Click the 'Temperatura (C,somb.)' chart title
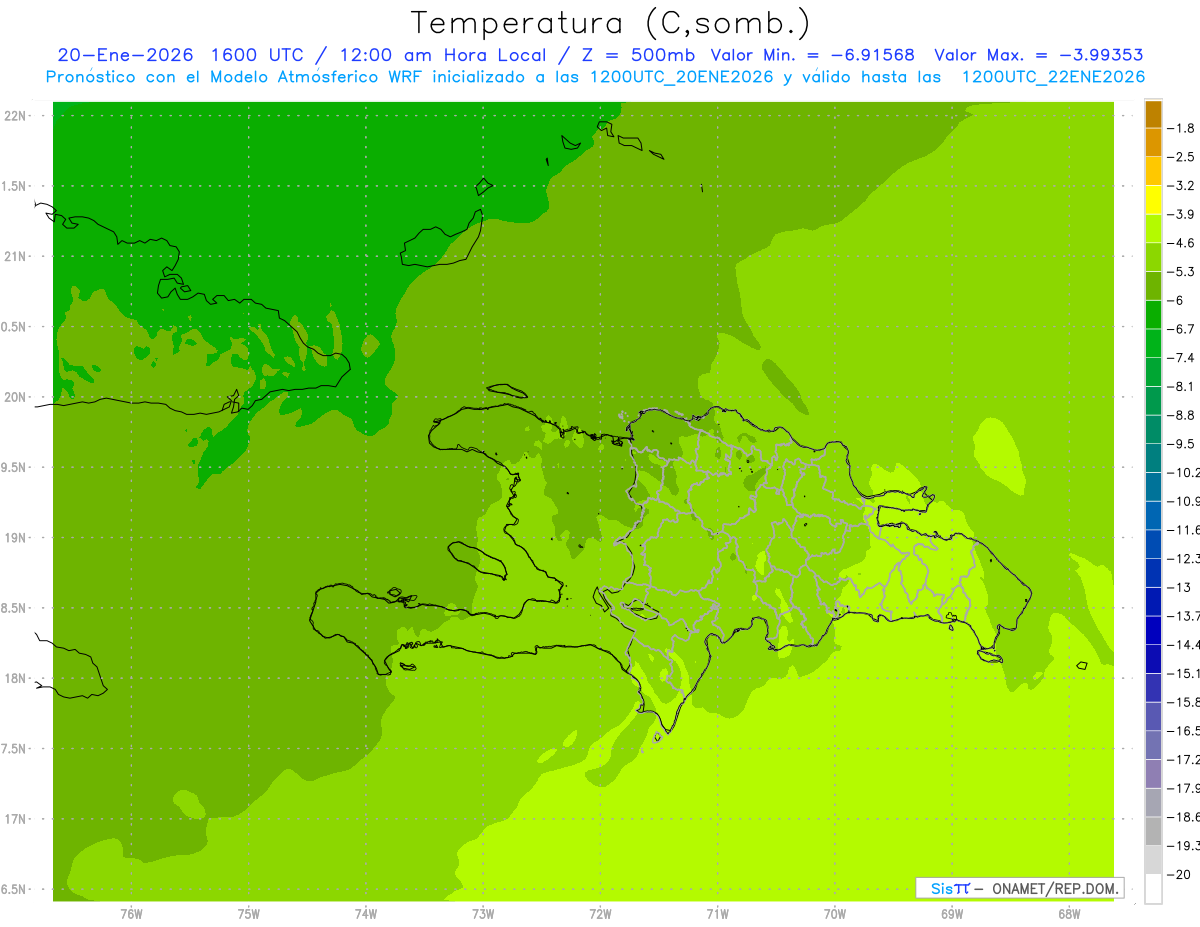Image resolution: width=1200 pixels, height=927 pixels. click(x=611, y=23)
